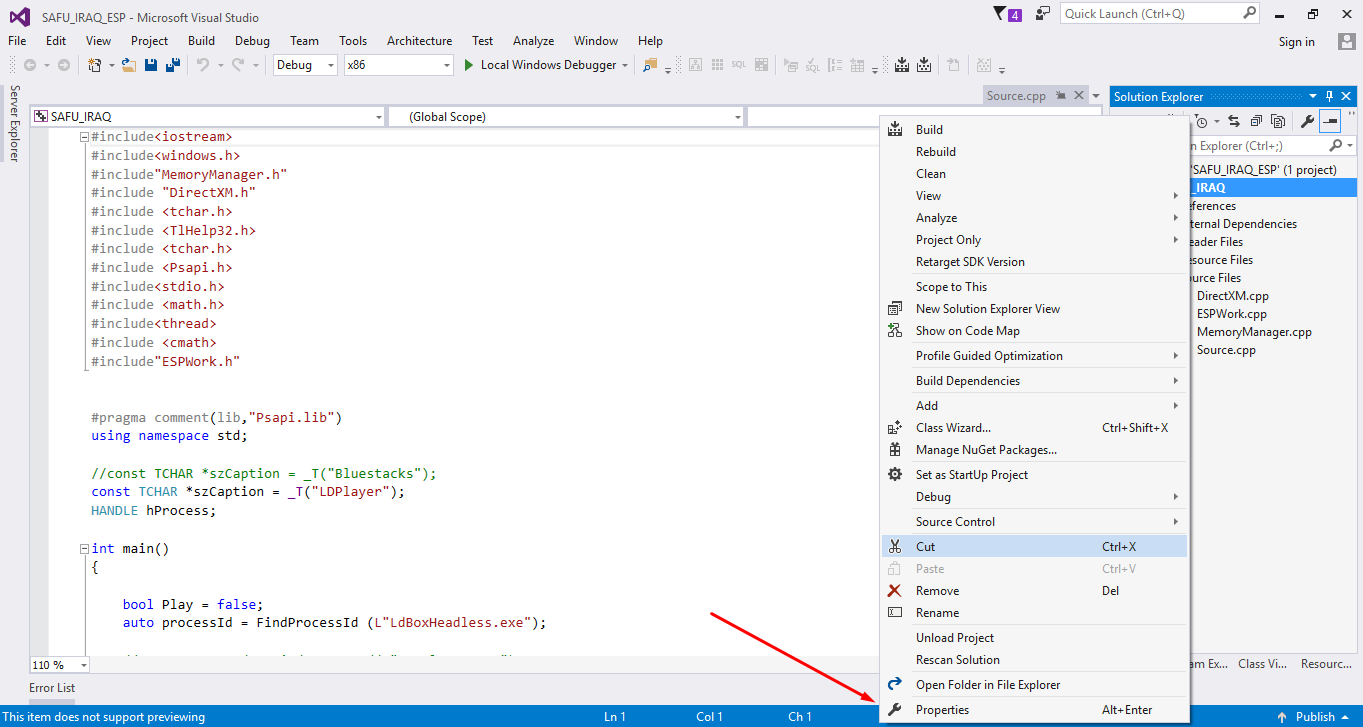1363x727 pixels.
Task: Select Build in the context menu
Action: (x=1034, y=130)
